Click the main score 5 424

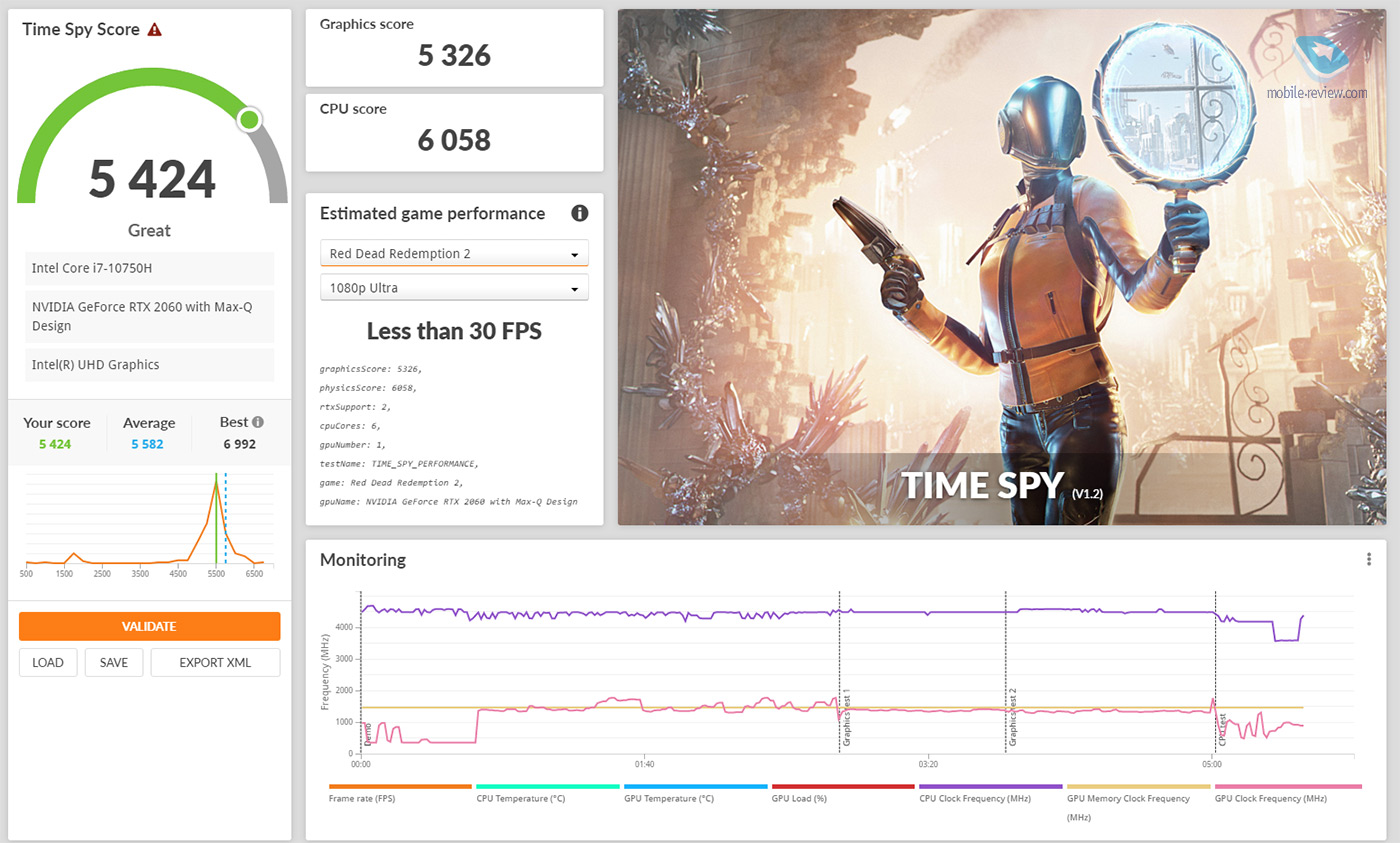pyautogui.click(x=152, y=179)
